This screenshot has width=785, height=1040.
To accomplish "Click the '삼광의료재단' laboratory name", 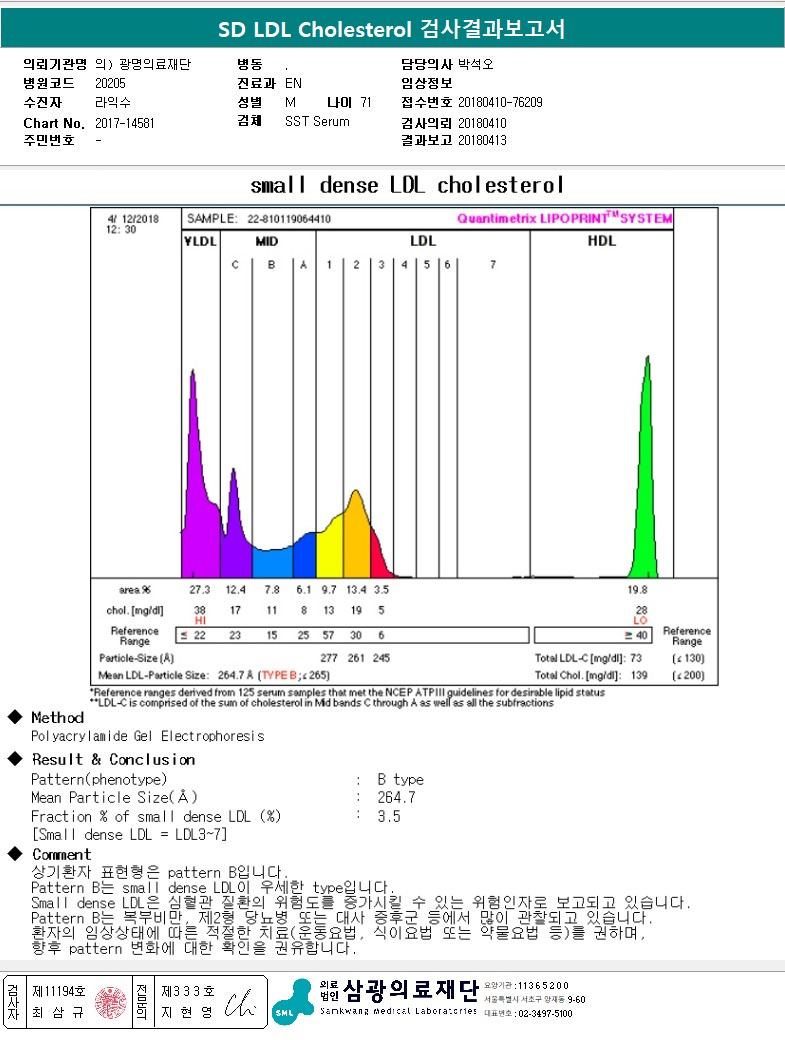I will point(410,990).
